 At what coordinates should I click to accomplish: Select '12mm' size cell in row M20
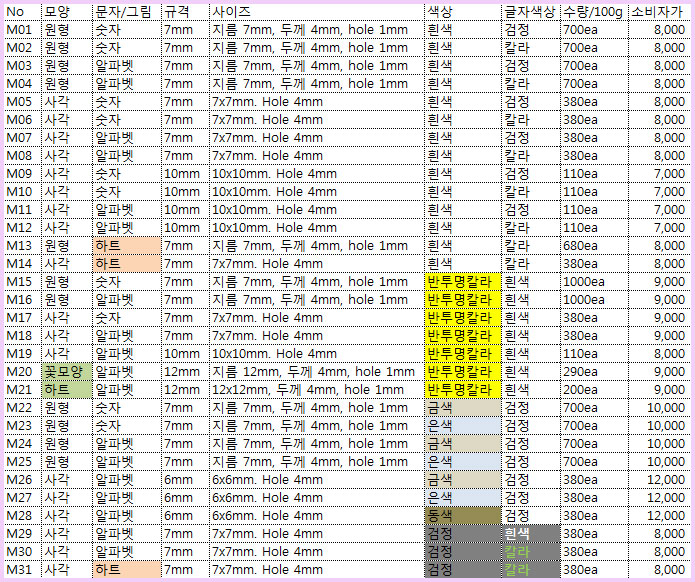point(185,371)
